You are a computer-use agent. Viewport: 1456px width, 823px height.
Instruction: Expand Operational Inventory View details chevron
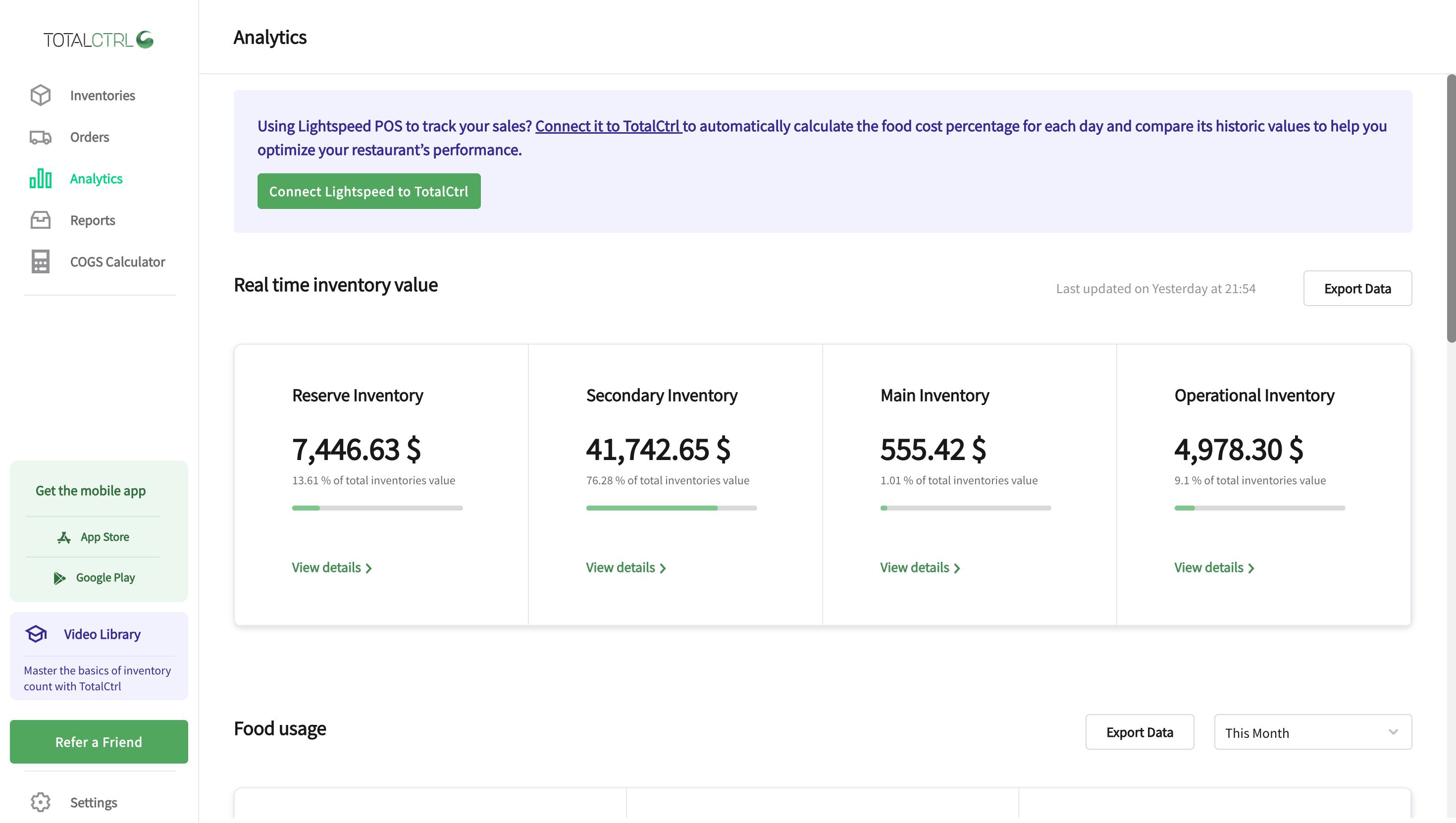1251,568
